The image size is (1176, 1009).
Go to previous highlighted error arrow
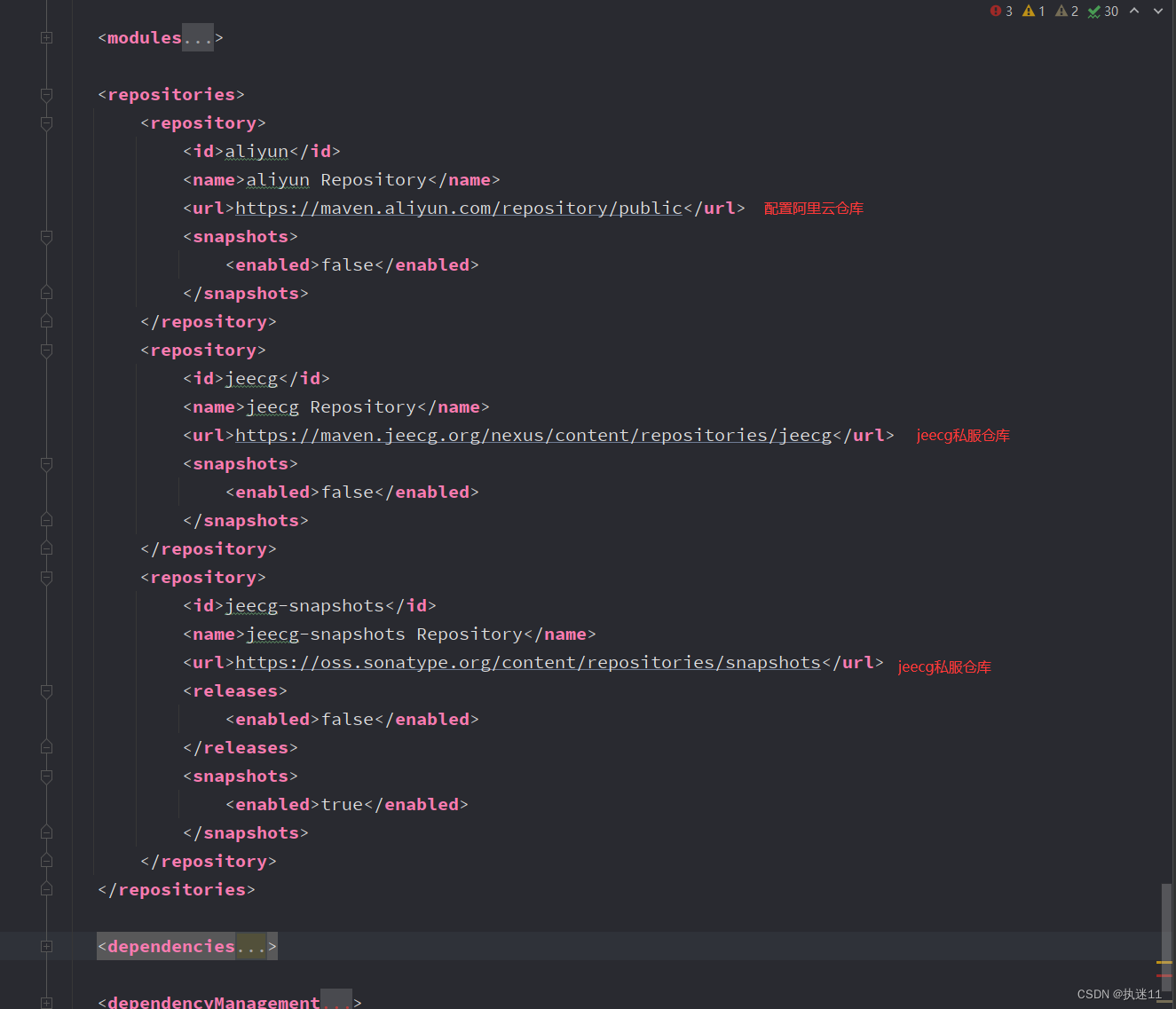1134,12
